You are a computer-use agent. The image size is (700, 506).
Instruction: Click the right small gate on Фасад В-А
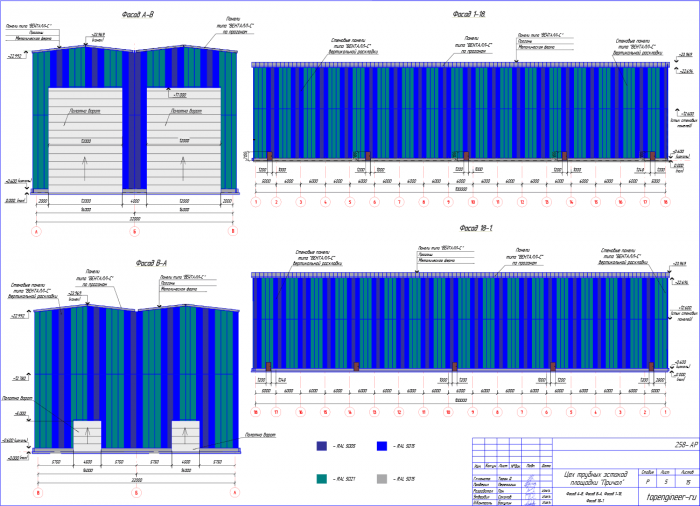pyautogui.click(x=186, y=435)
